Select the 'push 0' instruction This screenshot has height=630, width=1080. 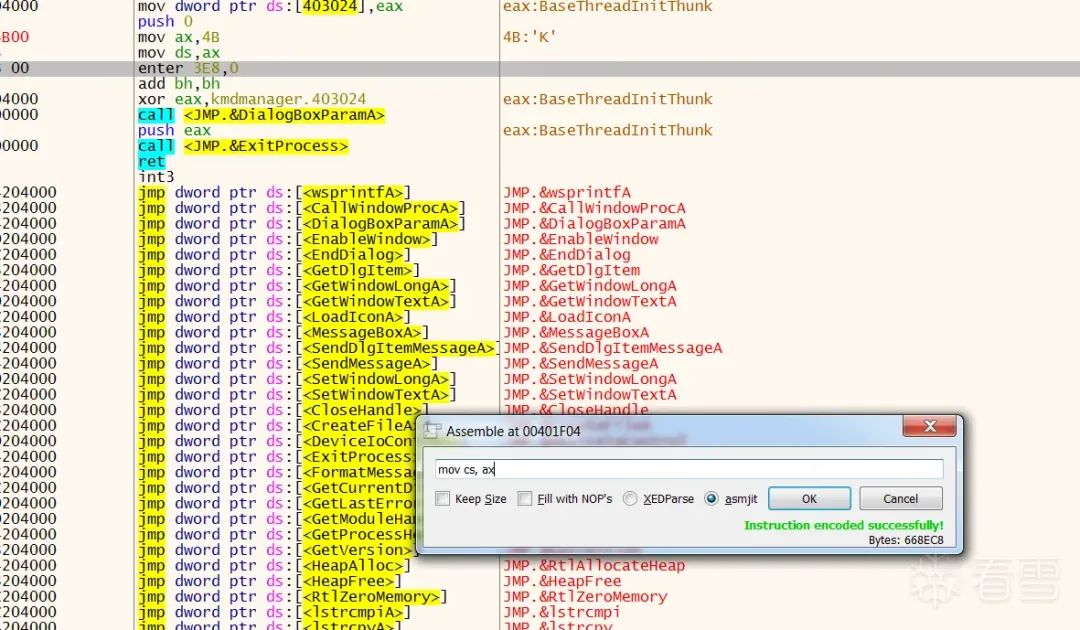165,22
